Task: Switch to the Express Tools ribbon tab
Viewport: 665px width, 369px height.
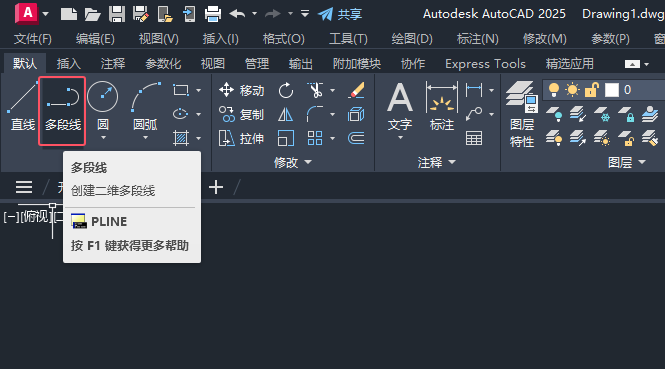Action: point(485,64)
